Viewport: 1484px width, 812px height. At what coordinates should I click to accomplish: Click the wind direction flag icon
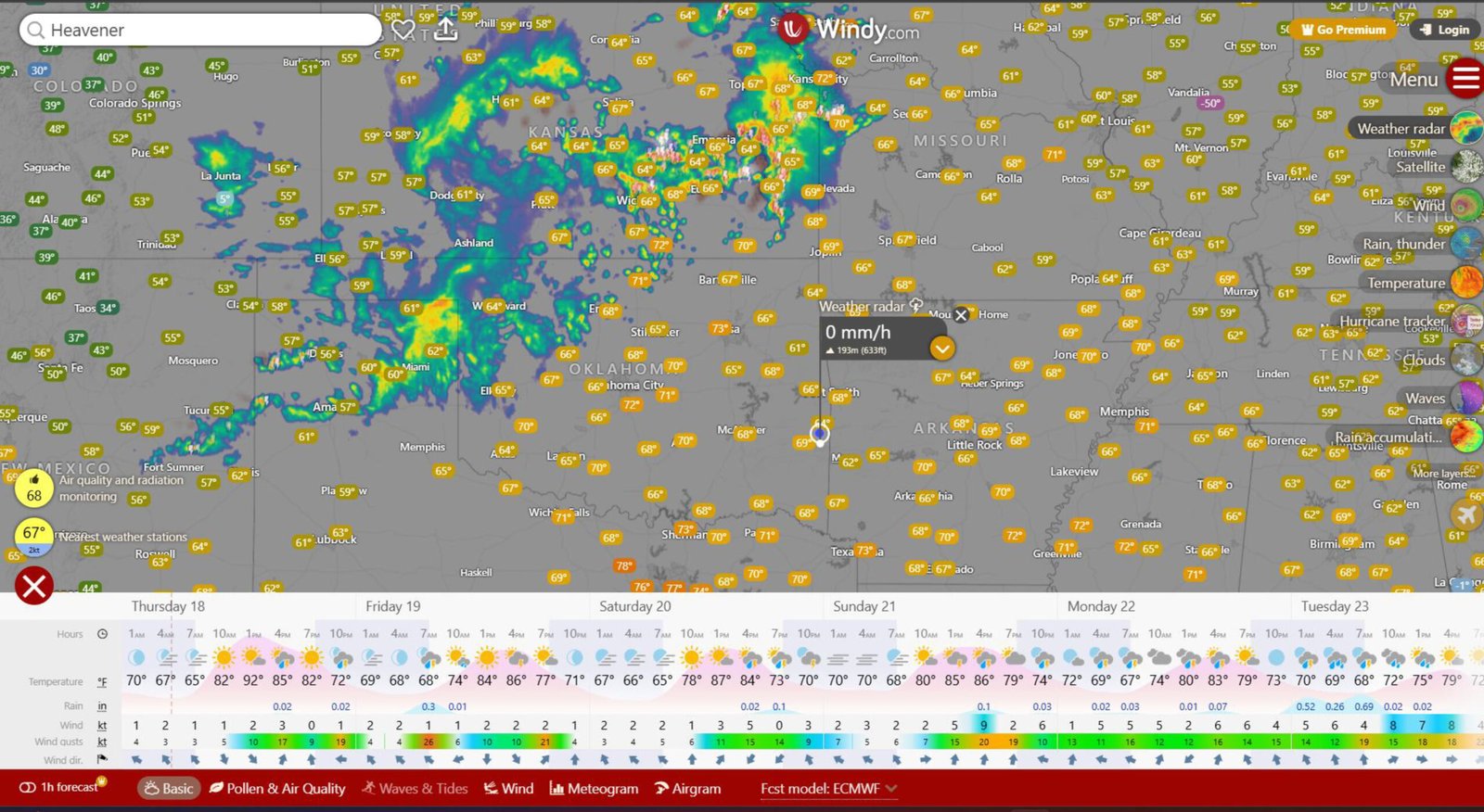(102, 759)
